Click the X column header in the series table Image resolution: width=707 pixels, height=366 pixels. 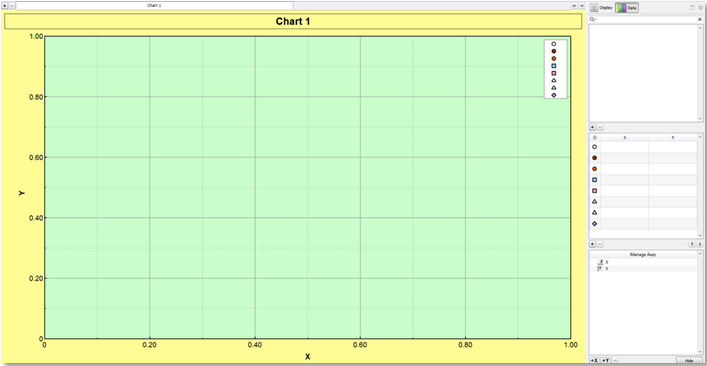coord(624,137)
